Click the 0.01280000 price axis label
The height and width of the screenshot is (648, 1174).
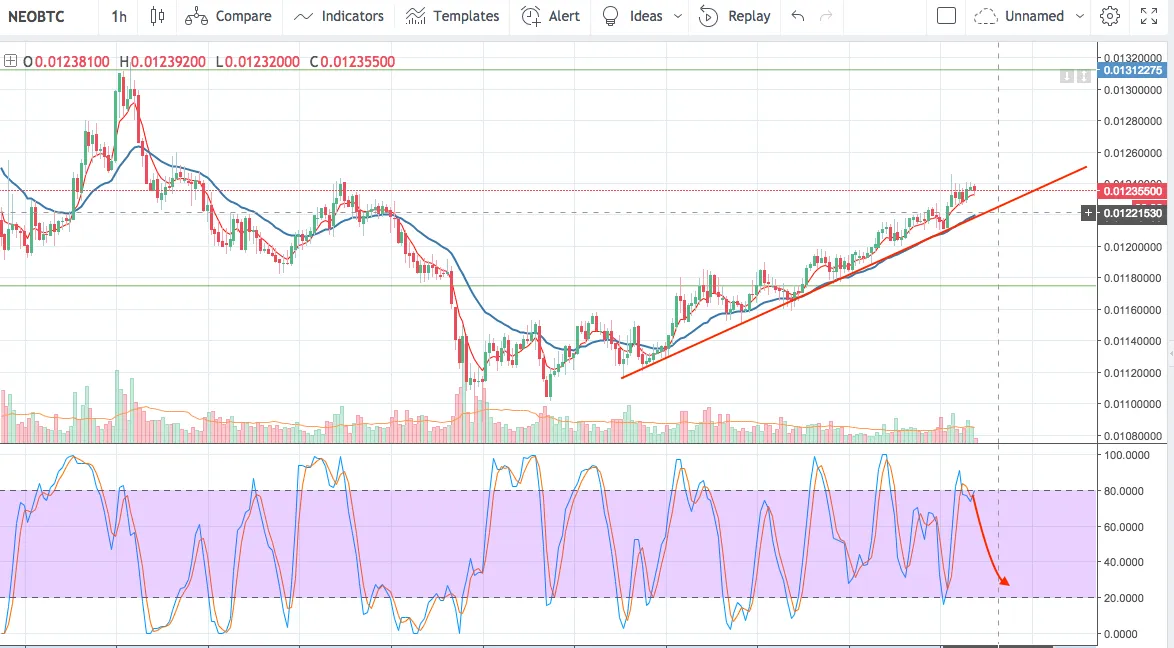tap(1133, 121)
